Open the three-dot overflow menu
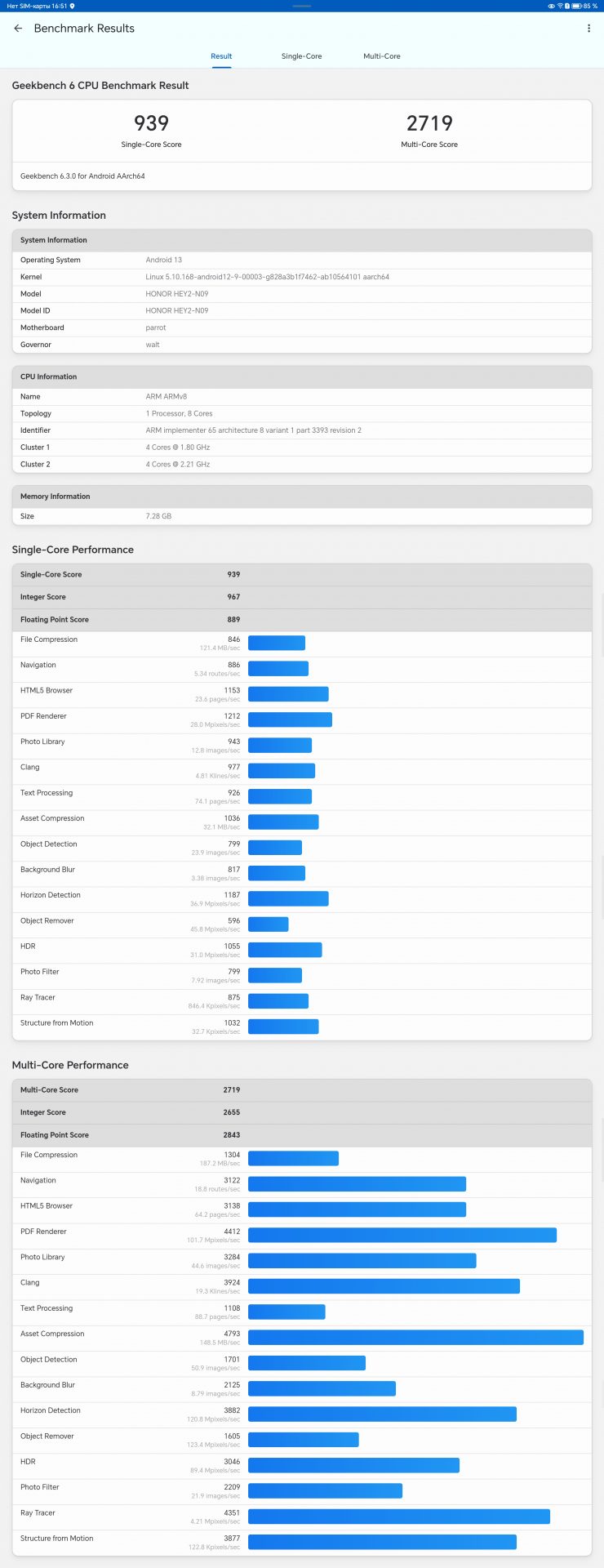Viewport: 604px width, 1568px height. click(x=588, y=29)
